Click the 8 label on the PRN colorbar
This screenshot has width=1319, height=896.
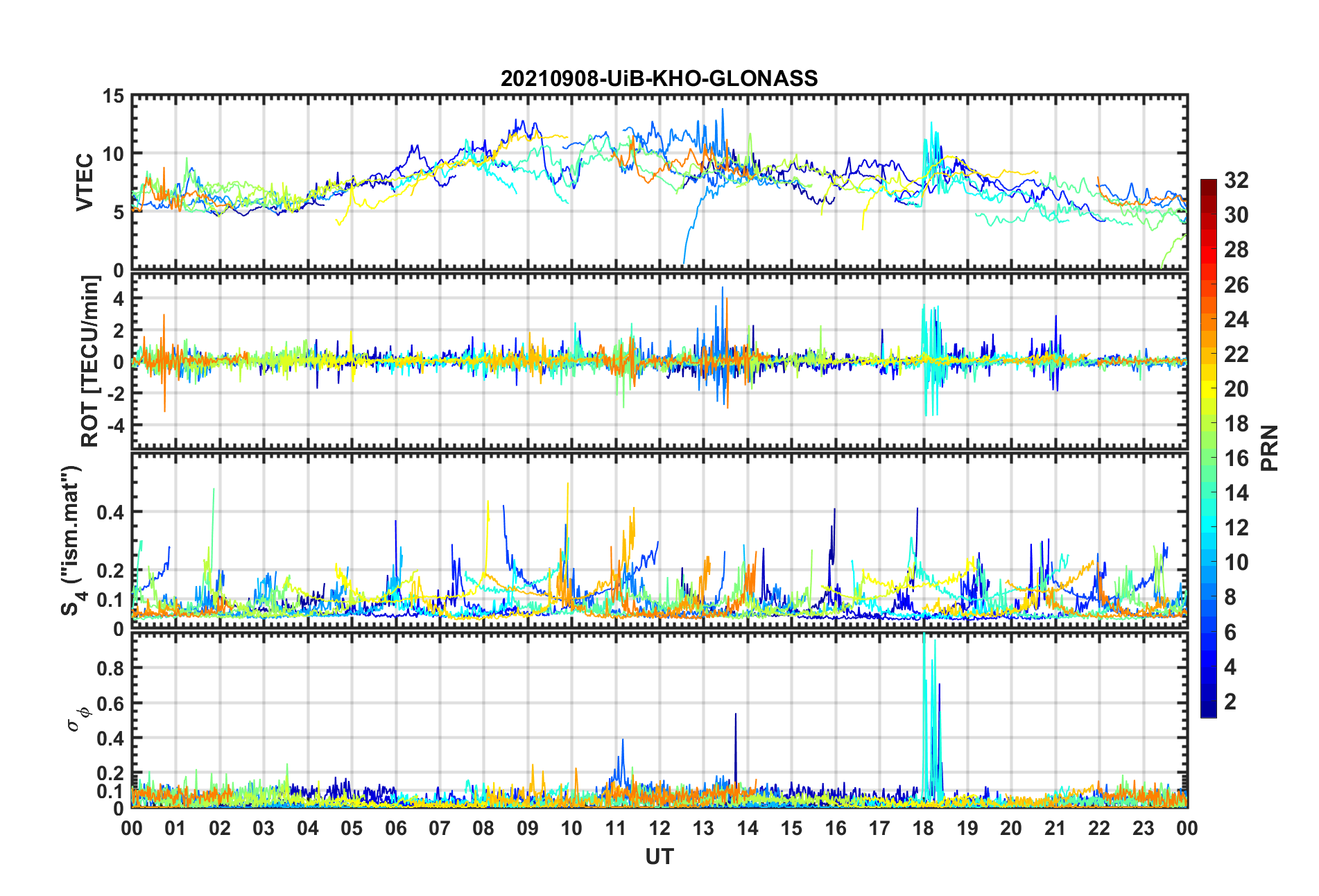(1230, 597)
